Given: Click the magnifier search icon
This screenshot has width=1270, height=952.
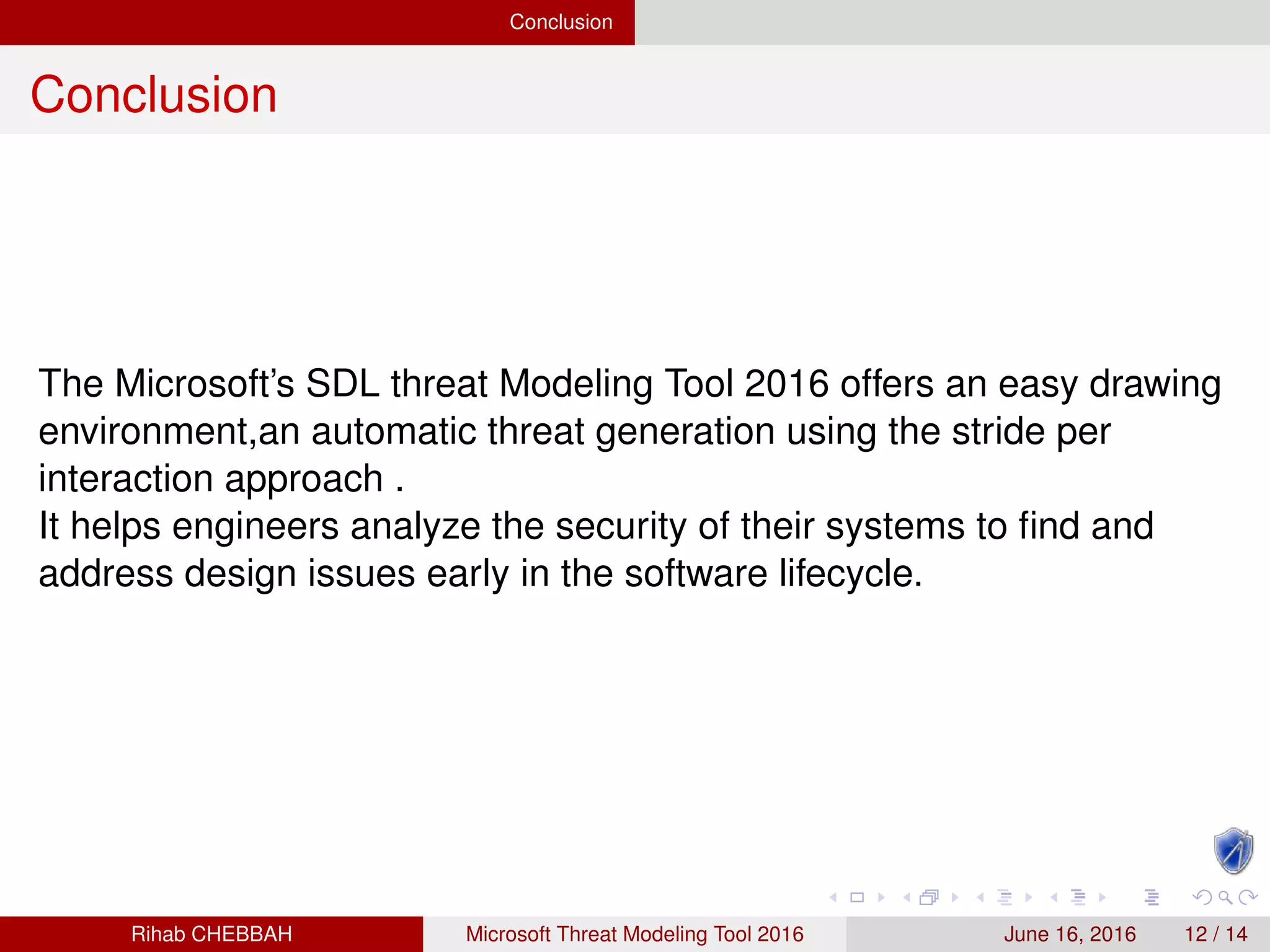Looking at the screenshot, I should tap(1225, 897).
